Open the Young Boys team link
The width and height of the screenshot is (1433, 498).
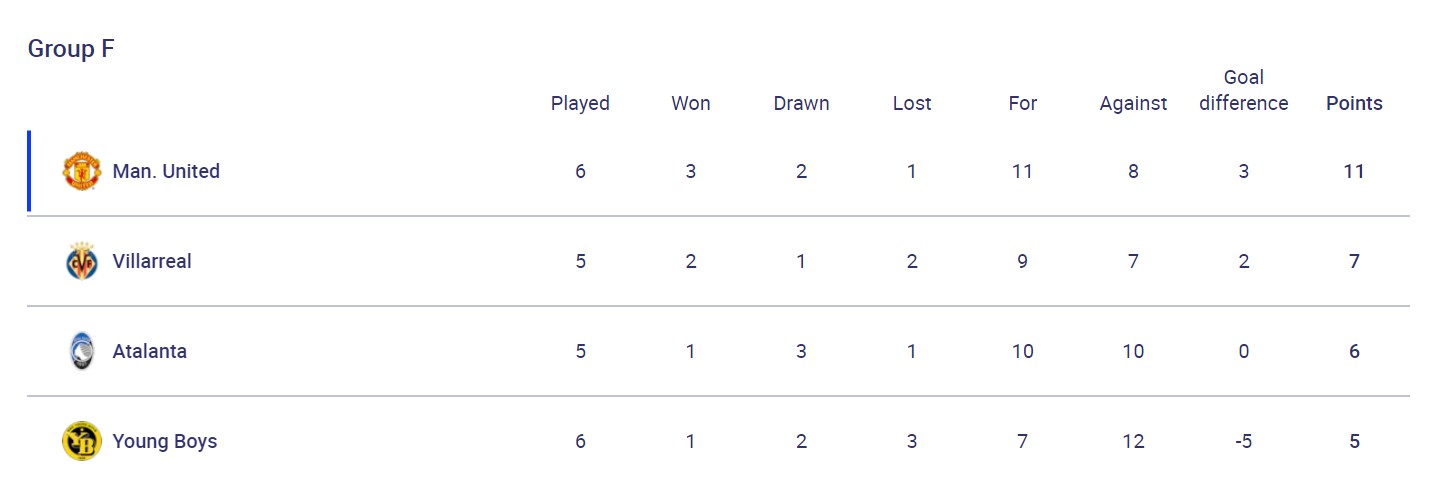164,441
